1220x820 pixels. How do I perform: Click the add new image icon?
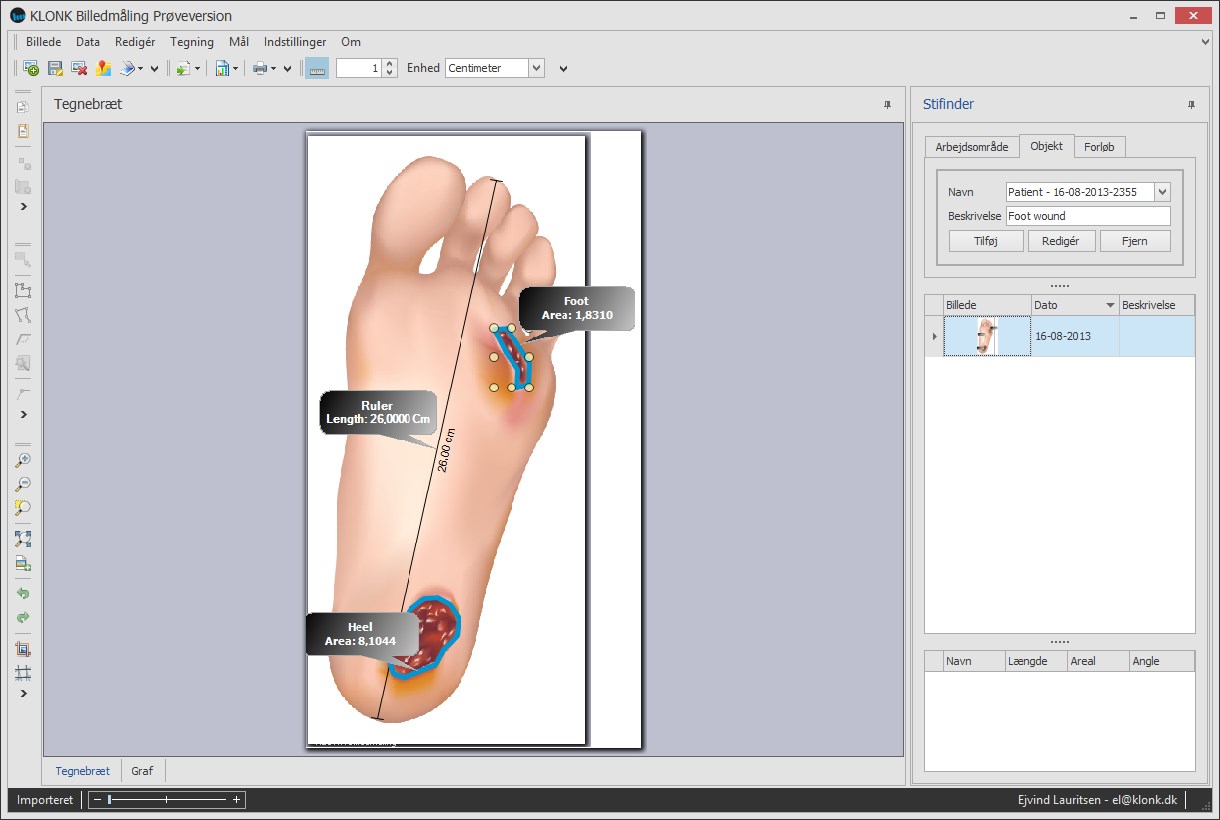(31, 68)
